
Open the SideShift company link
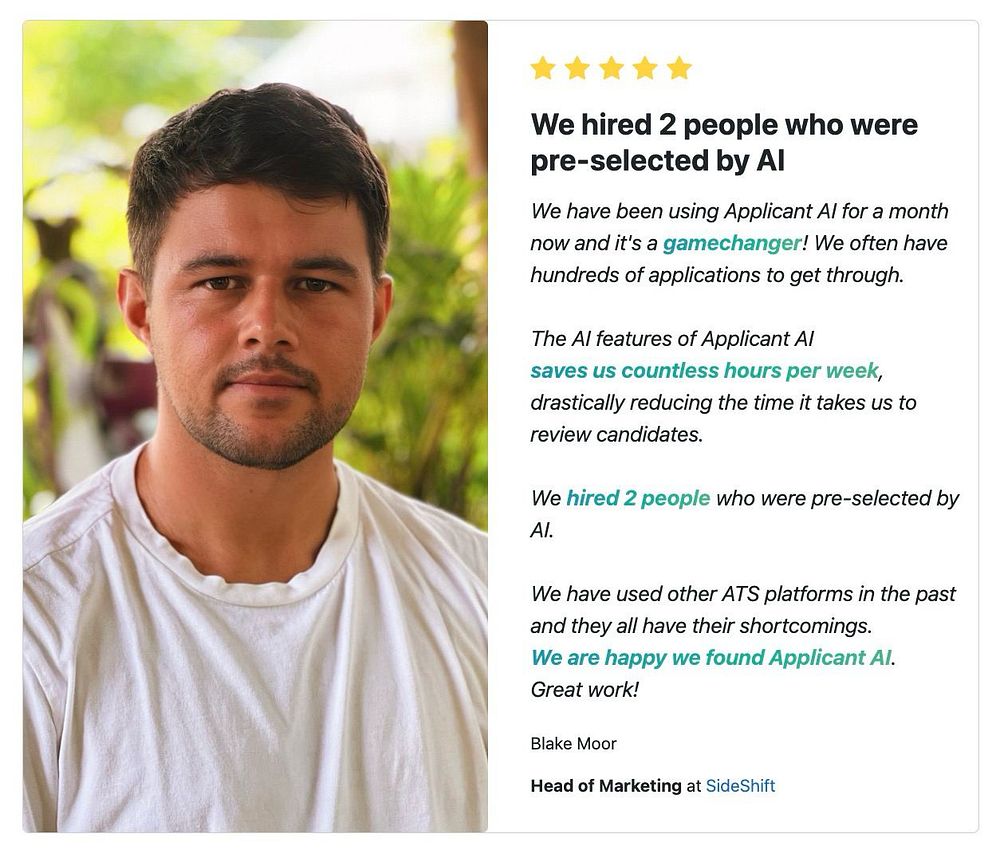point(740,786)
